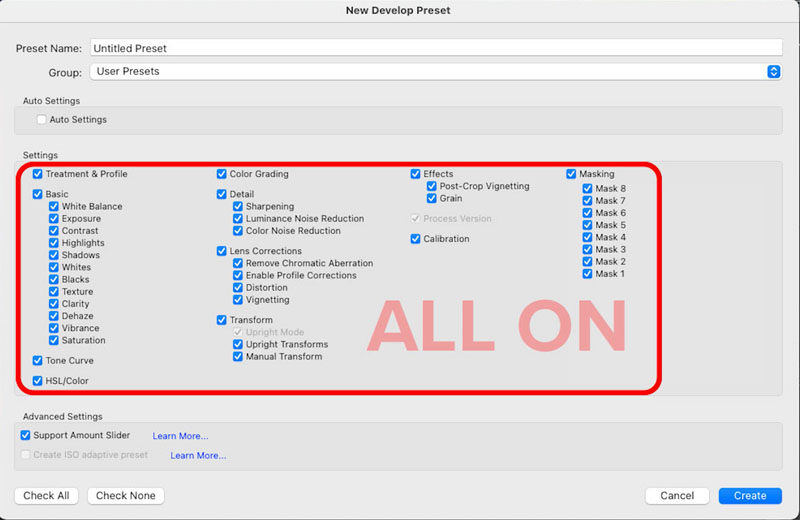Uncheck Tone Curve
Viewport: 800px width, 520px height.
pyautogui.click(x=37, y=360)
